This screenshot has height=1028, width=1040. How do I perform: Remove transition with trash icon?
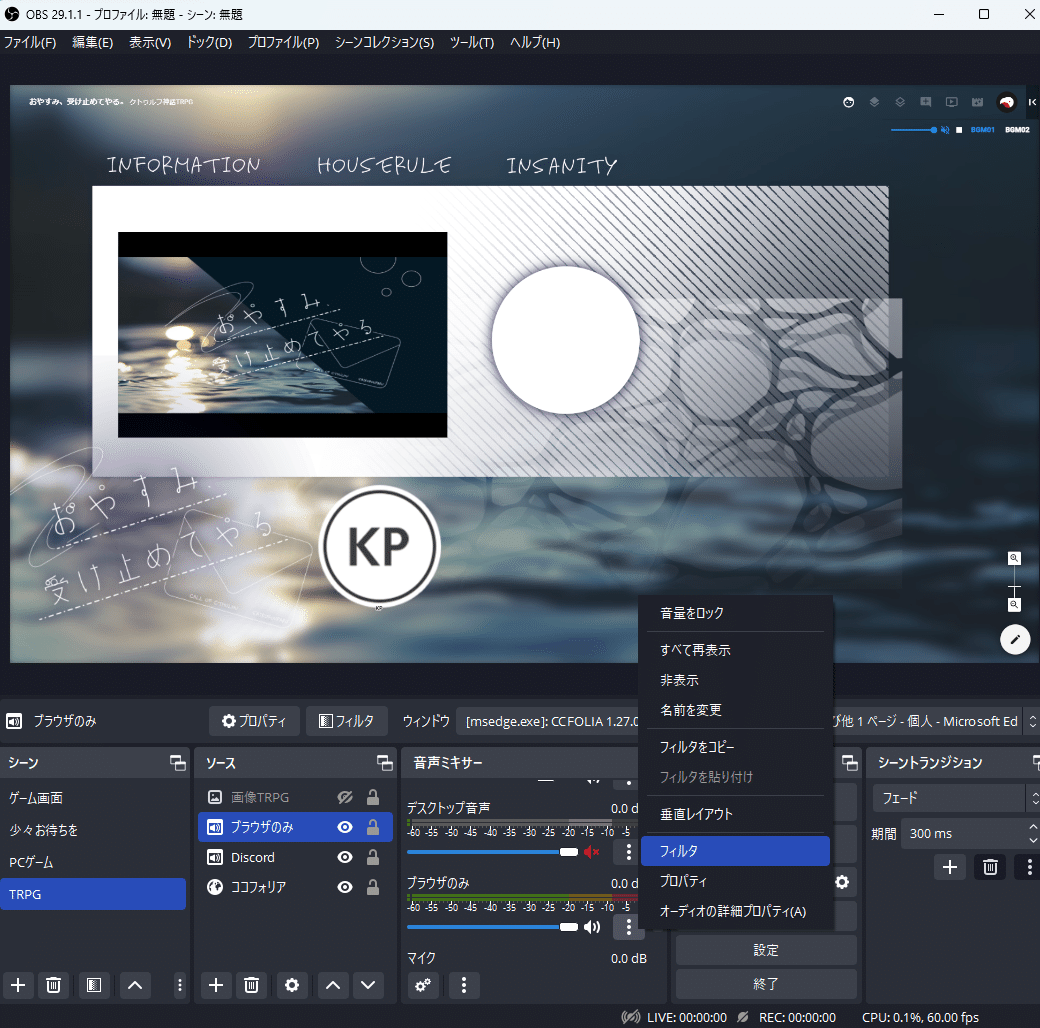point(990,867)
